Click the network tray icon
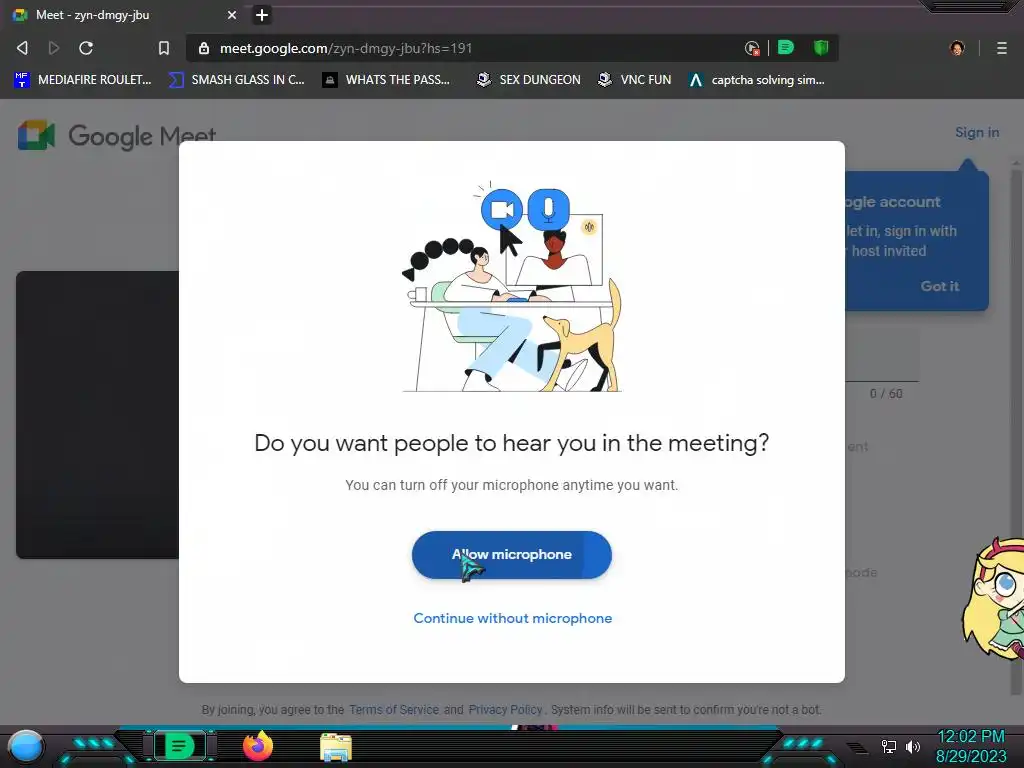The image size is (1024, 768). [889, 746]
